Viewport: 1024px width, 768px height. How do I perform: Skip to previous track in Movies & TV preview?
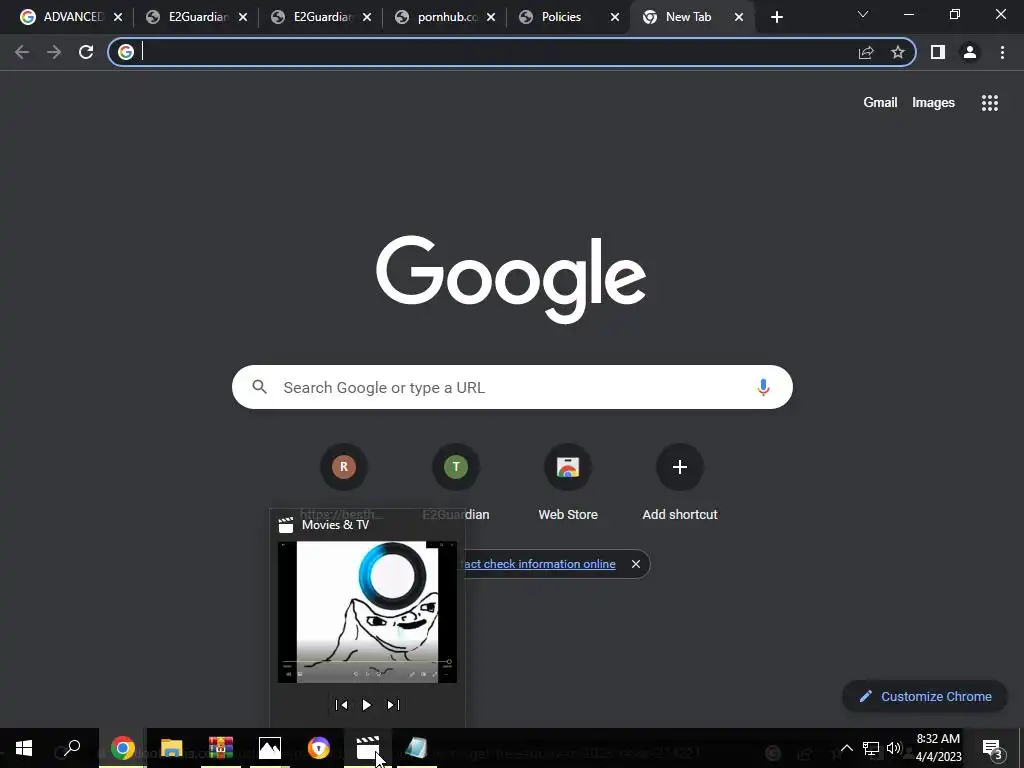click(341, 705)
